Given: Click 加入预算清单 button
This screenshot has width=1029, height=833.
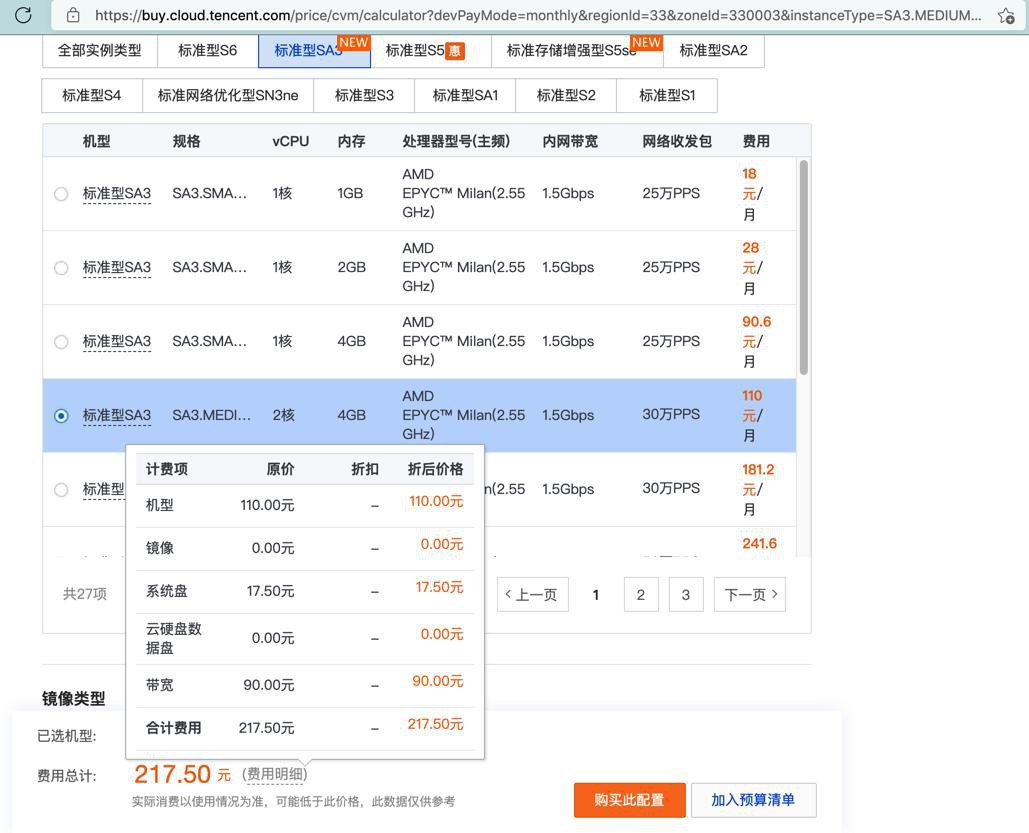Looking at the screenshot, I should (x=753, y=800).
